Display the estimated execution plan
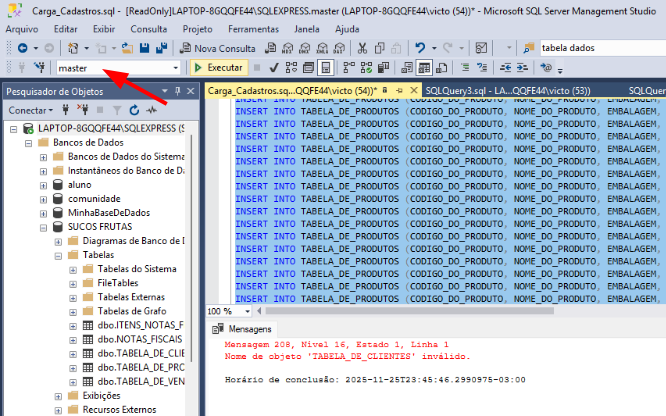 pos(291,68)
